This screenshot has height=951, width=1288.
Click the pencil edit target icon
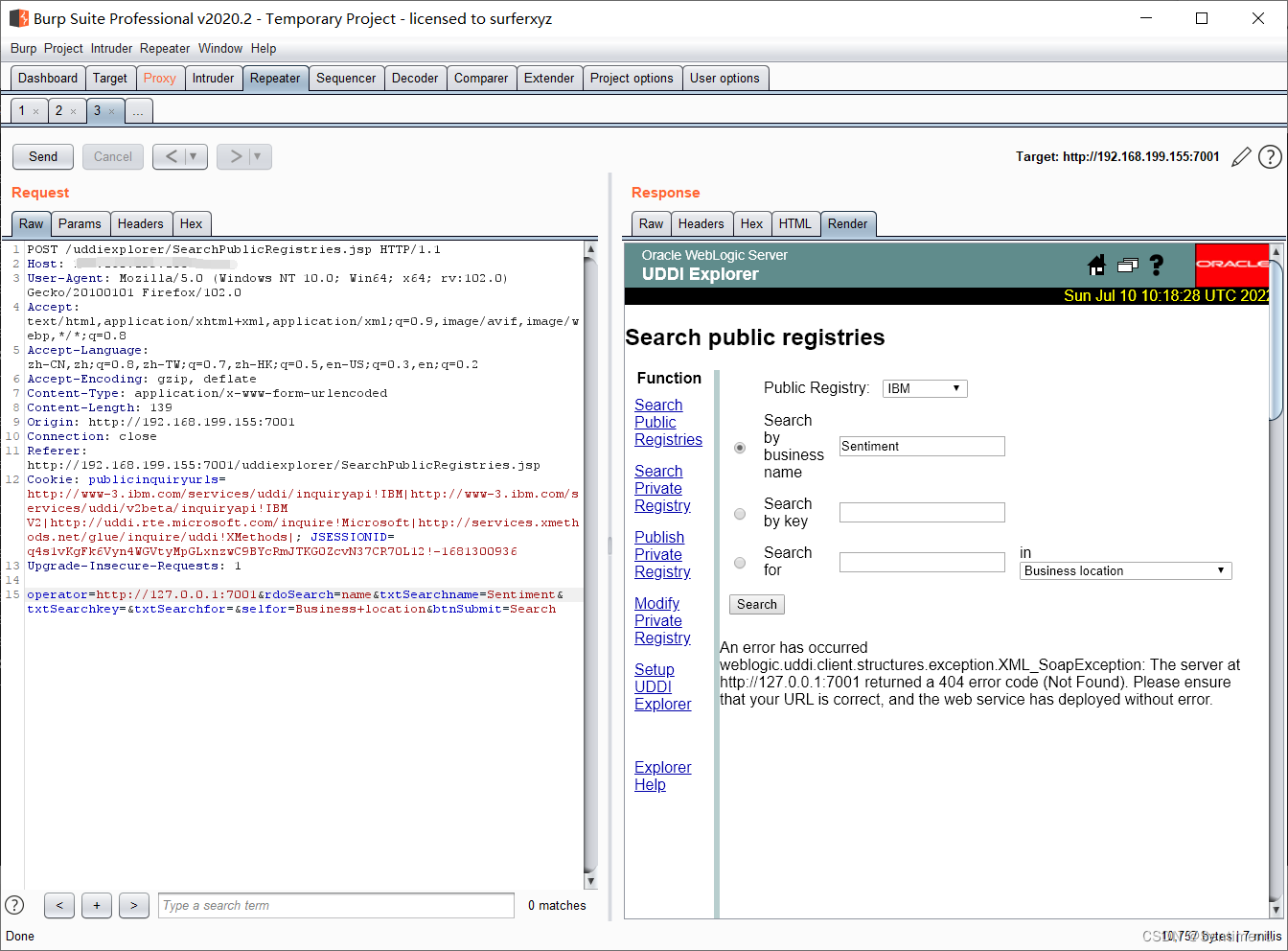(1241, 156)
